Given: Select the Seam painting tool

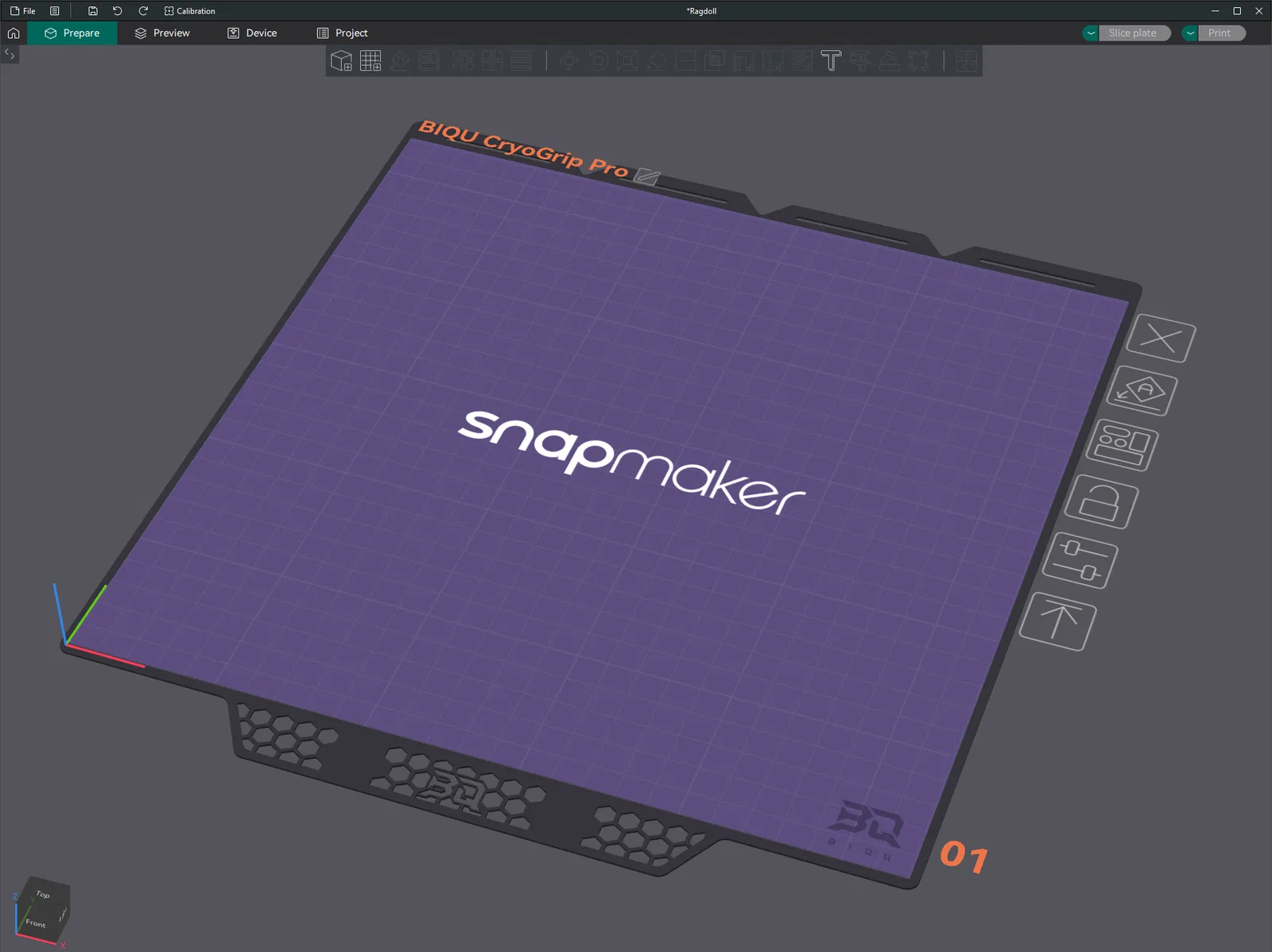Looking at the screenshot, I should (773, 61).
